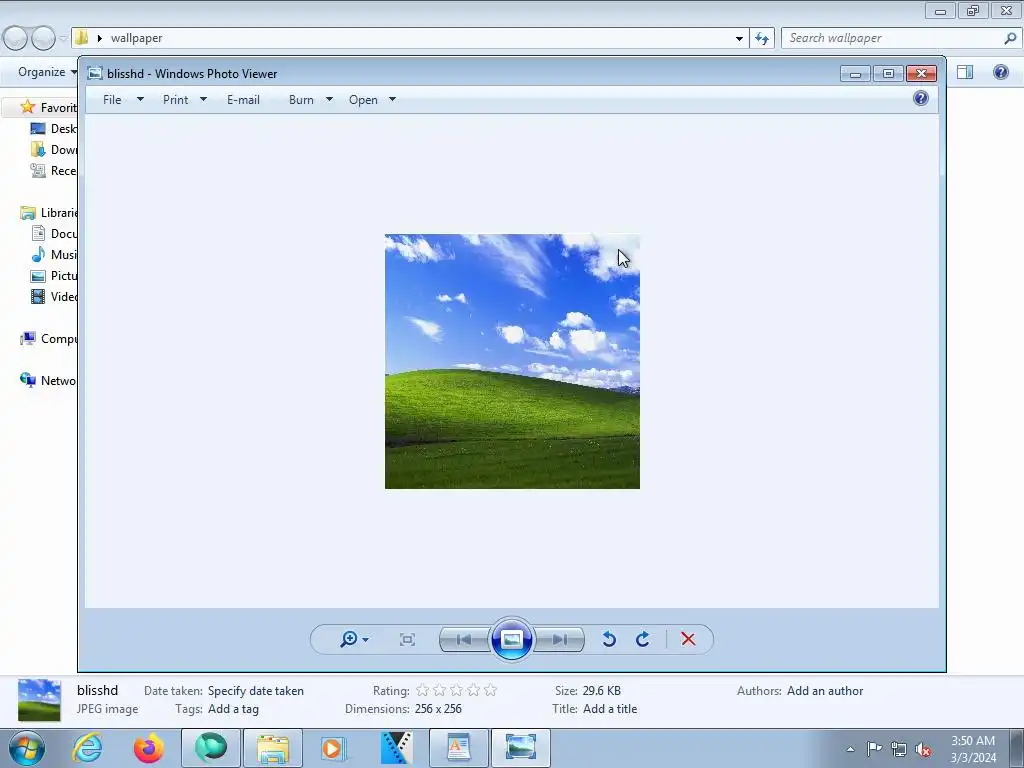Select Music library in the sidebar
Screen dimensions: 1024x768
(x=54, y=254)
